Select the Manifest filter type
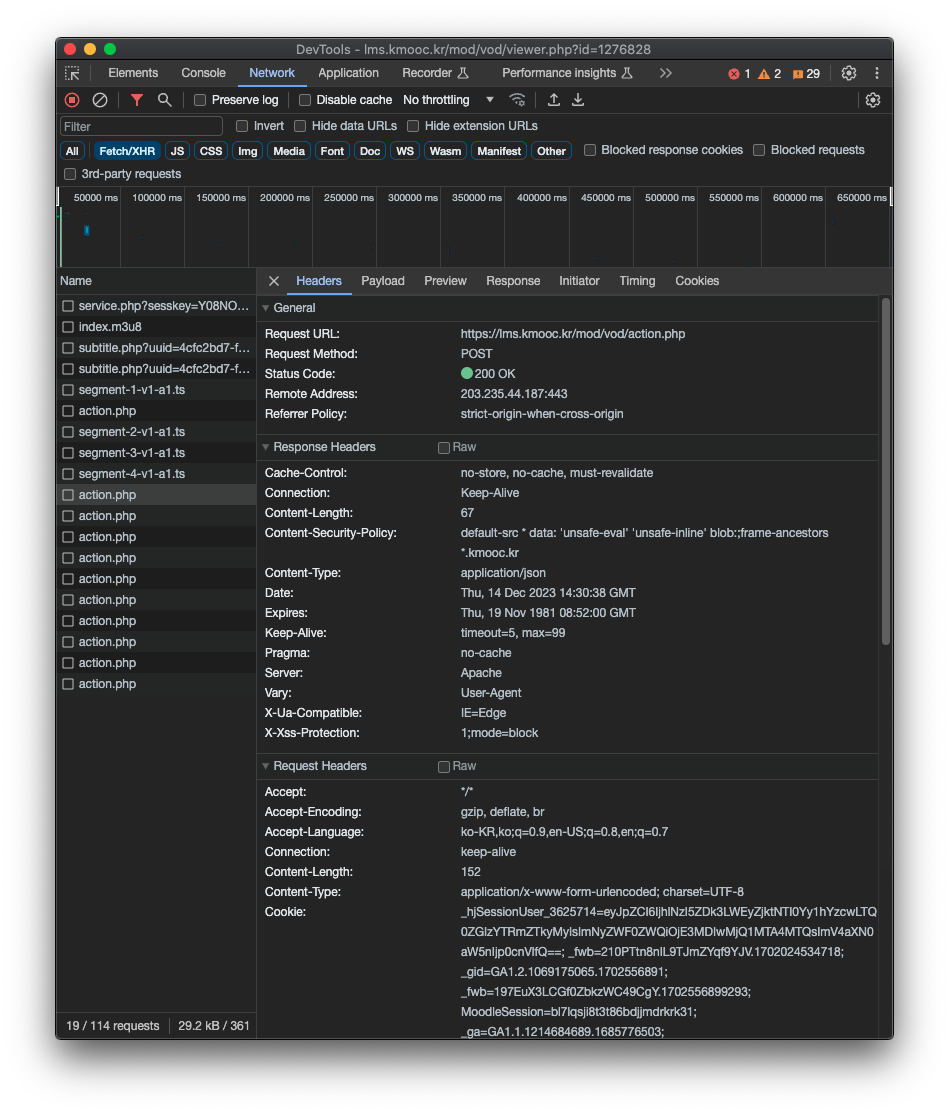The image size is (949, 1113). [499, 151]
